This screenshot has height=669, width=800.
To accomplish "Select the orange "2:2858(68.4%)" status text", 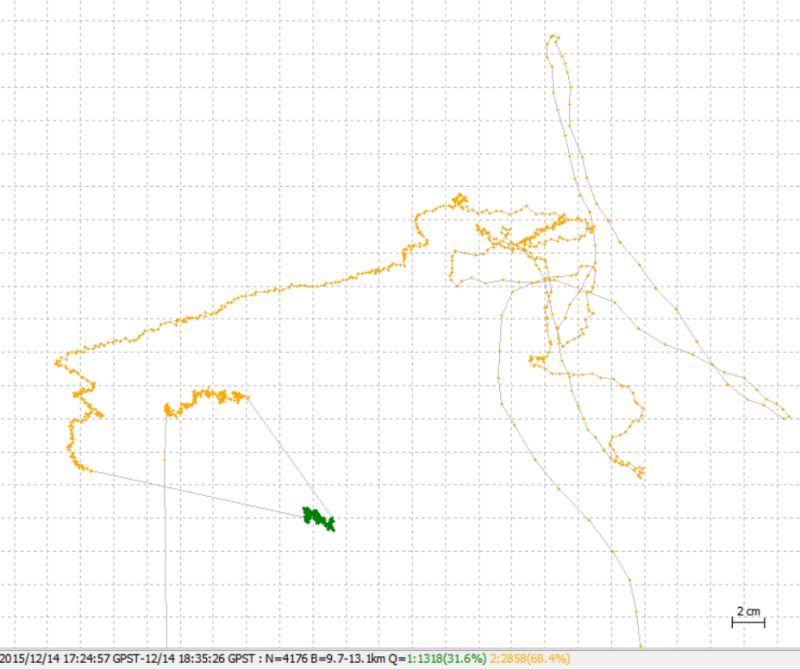I will pos(530,659).
